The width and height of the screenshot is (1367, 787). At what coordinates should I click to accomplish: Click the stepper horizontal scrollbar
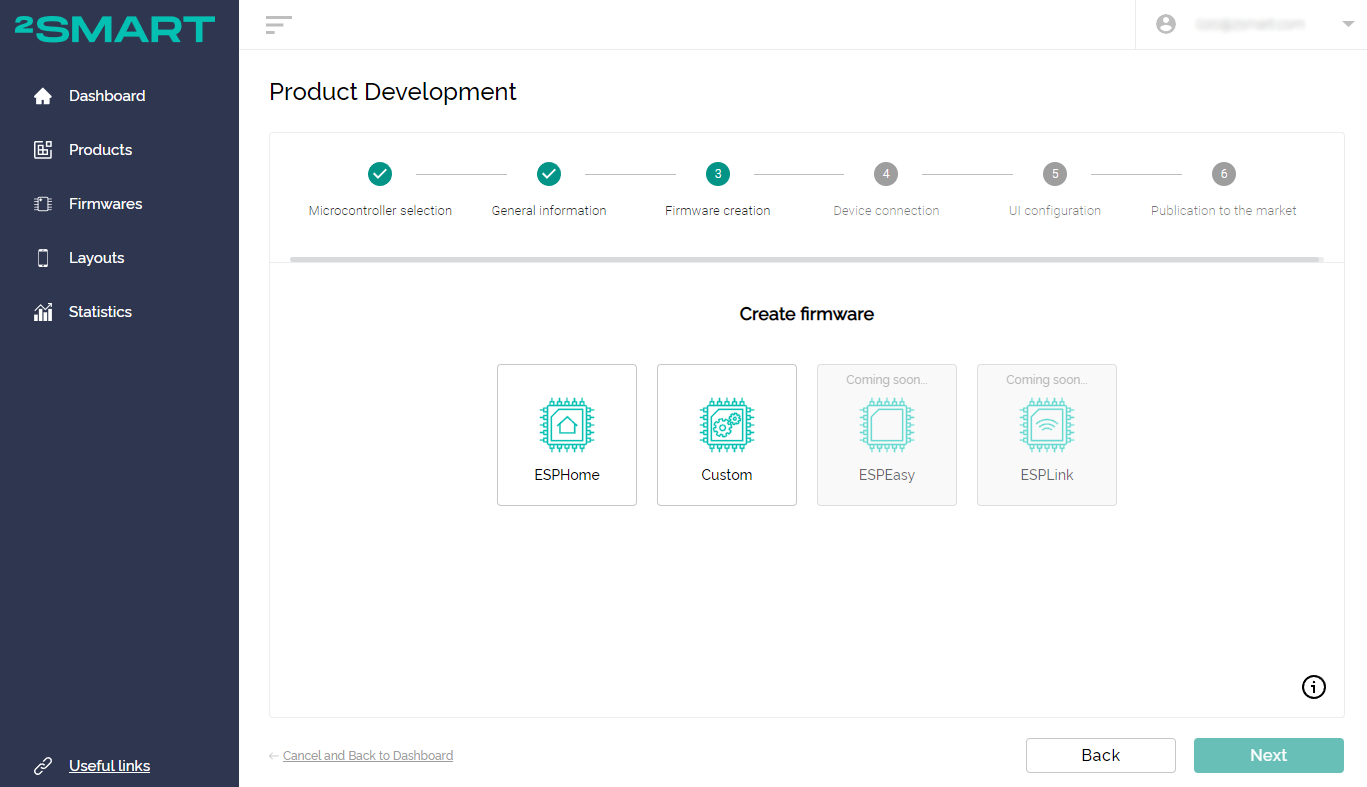tap(805, 259)
